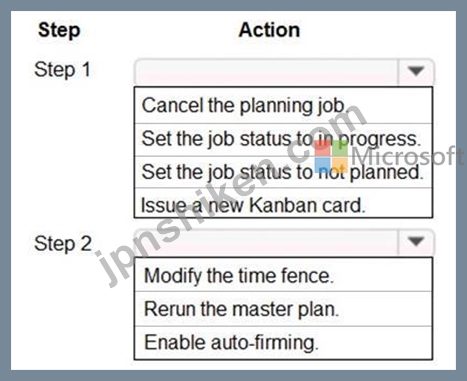
Task: Open the Step 1 dropdown arrow
Action: click(x=416, y=71)
